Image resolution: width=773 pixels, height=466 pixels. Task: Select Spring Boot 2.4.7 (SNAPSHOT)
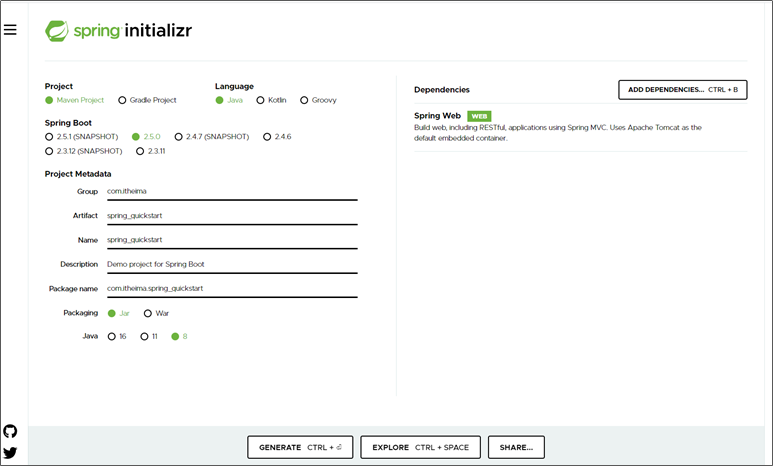click(178, 137)
